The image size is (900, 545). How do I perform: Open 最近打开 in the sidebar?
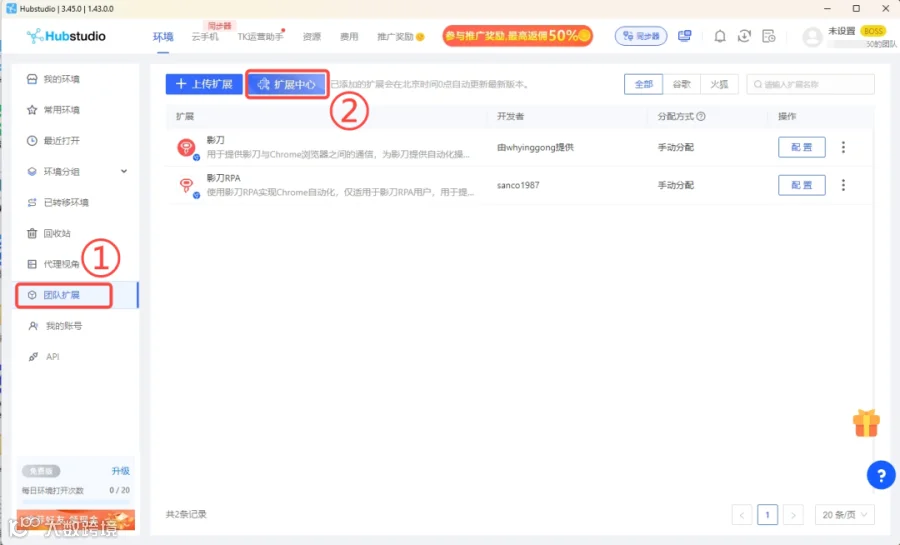click(x=53, y=141)
